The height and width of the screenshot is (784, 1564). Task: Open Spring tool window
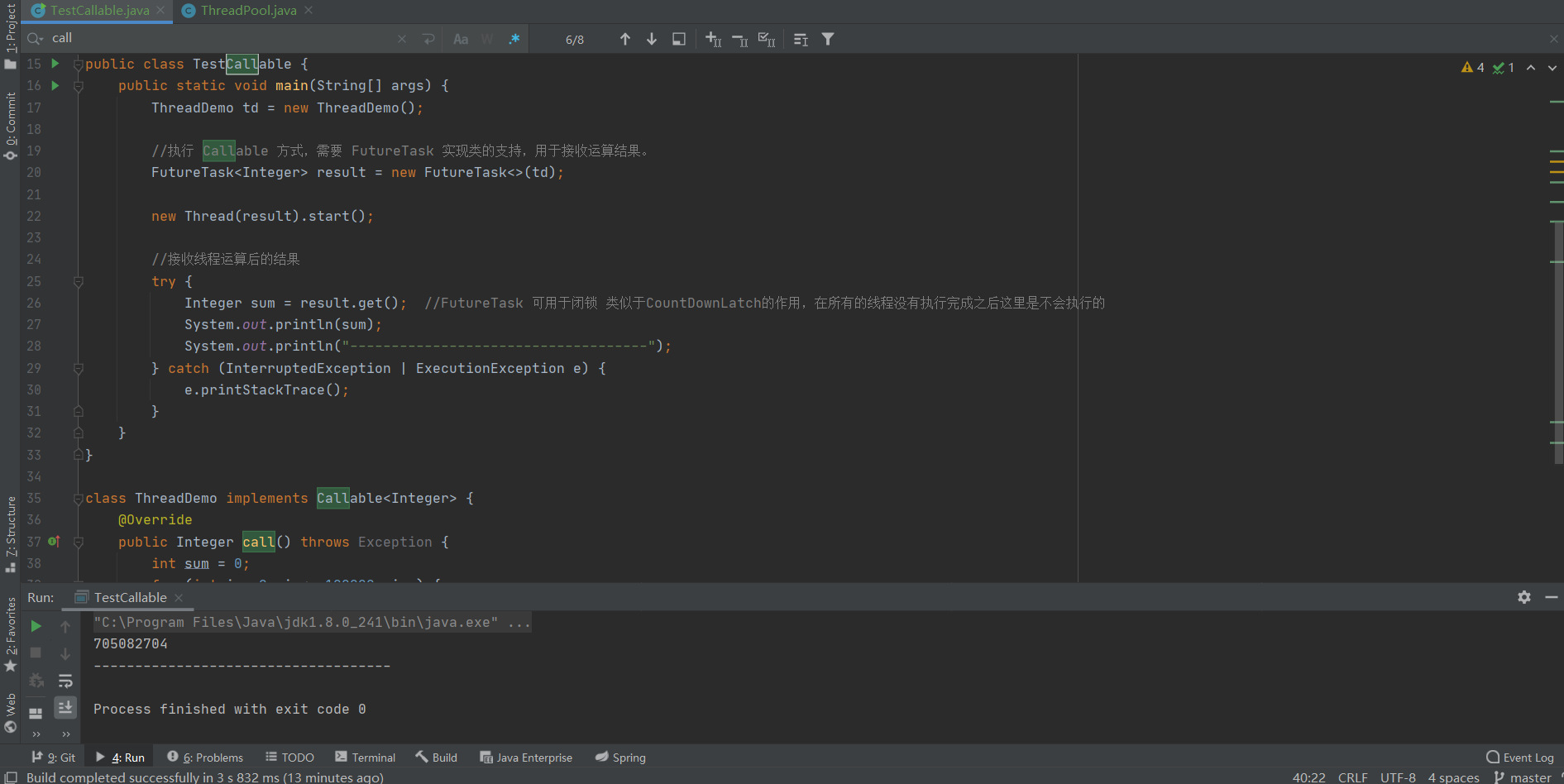click(x=620, y=757)
